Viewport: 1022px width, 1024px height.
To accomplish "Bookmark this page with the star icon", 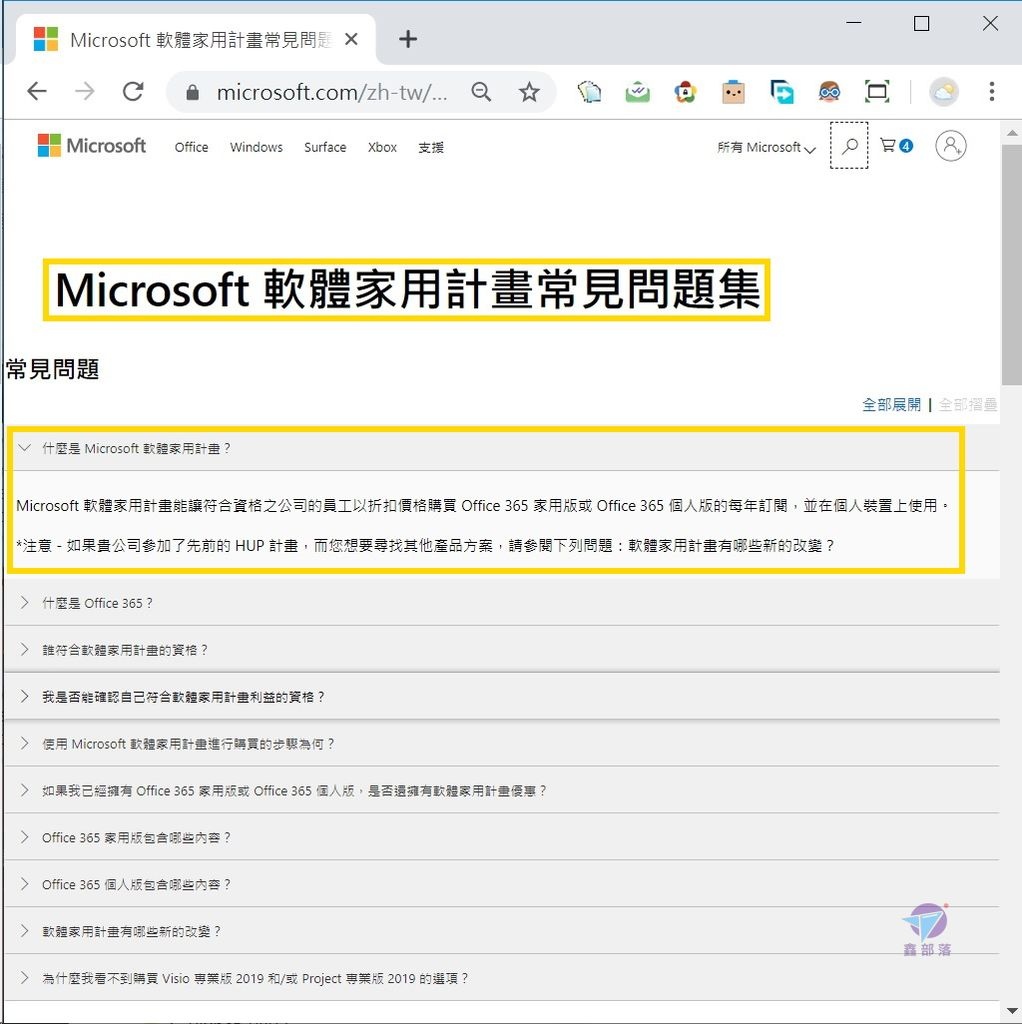I will pos(529,92).
